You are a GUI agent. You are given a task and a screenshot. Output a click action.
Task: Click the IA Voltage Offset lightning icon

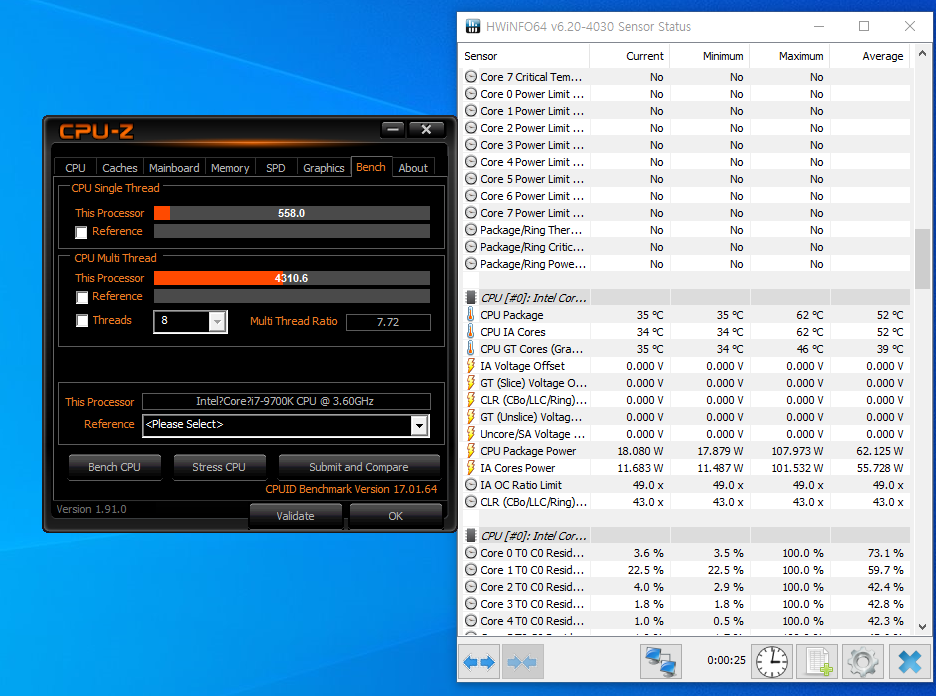(470, 366)
